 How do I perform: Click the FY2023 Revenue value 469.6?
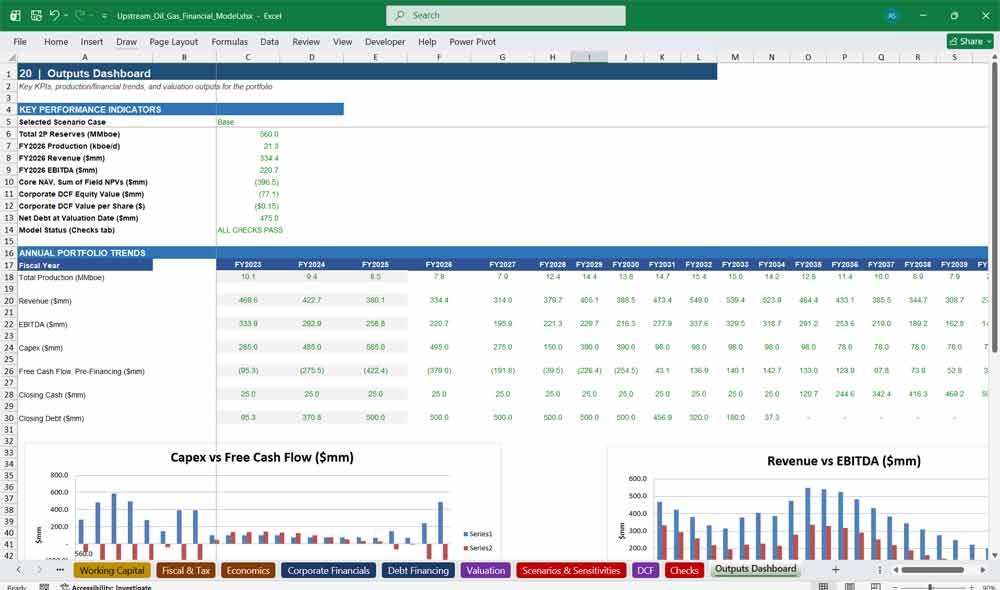click(248, 300)
